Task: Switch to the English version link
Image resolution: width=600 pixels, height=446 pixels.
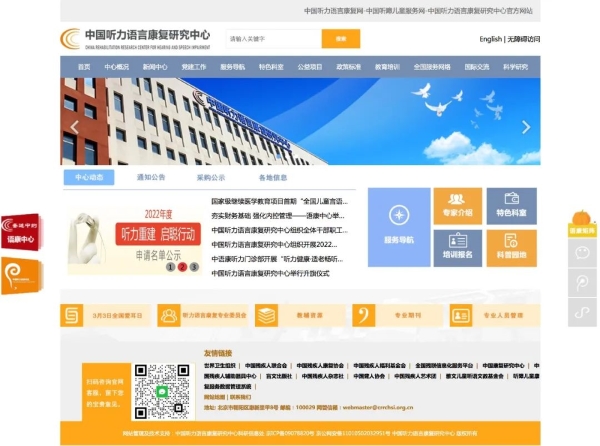Action: pos(490,39)
